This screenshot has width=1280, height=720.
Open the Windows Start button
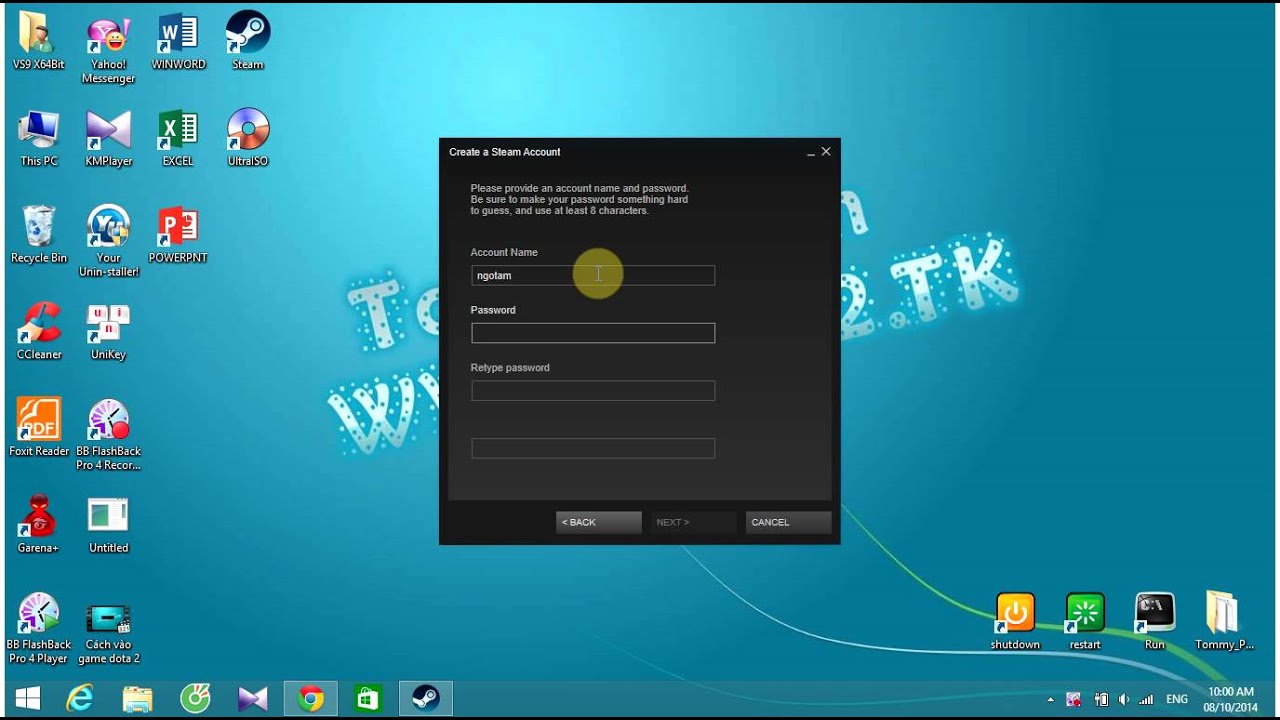click(28, 698)
